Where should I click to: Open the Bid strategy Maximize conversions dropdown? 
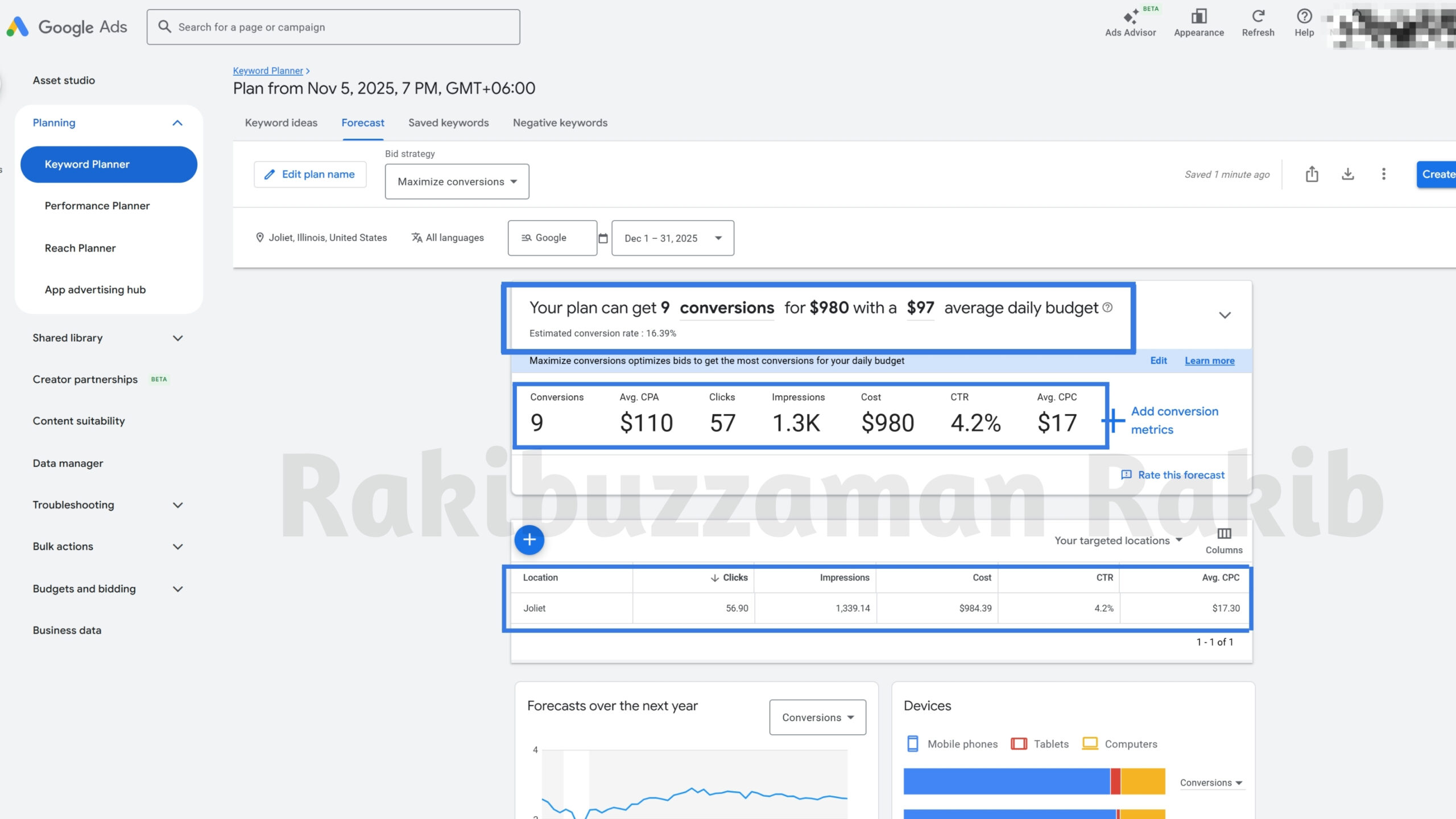point(457,181)
